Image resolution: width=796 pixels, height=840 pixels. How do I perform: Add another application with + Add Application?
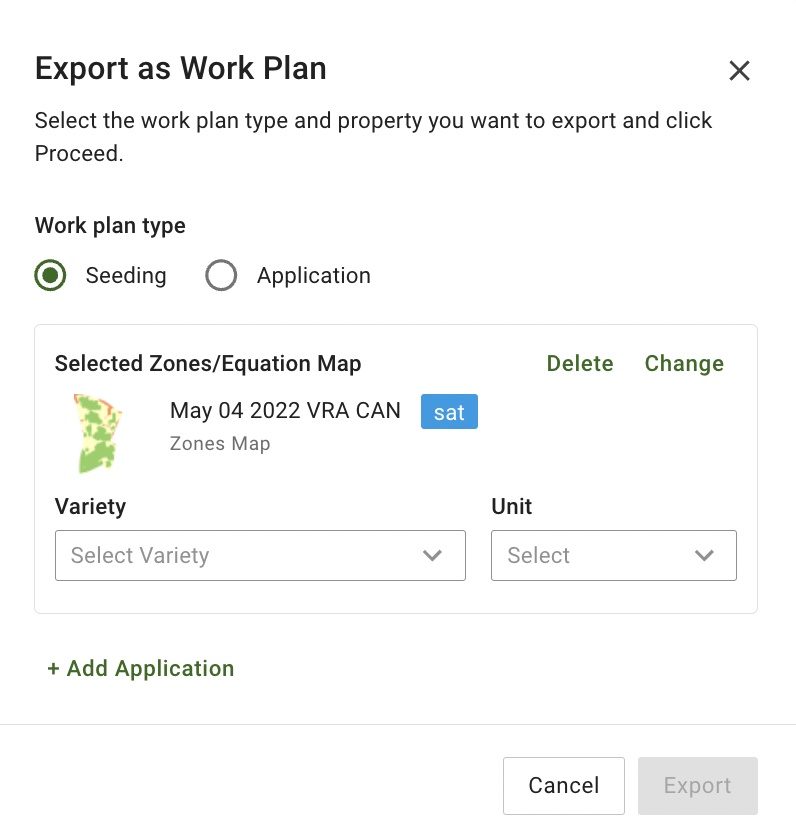141,669
